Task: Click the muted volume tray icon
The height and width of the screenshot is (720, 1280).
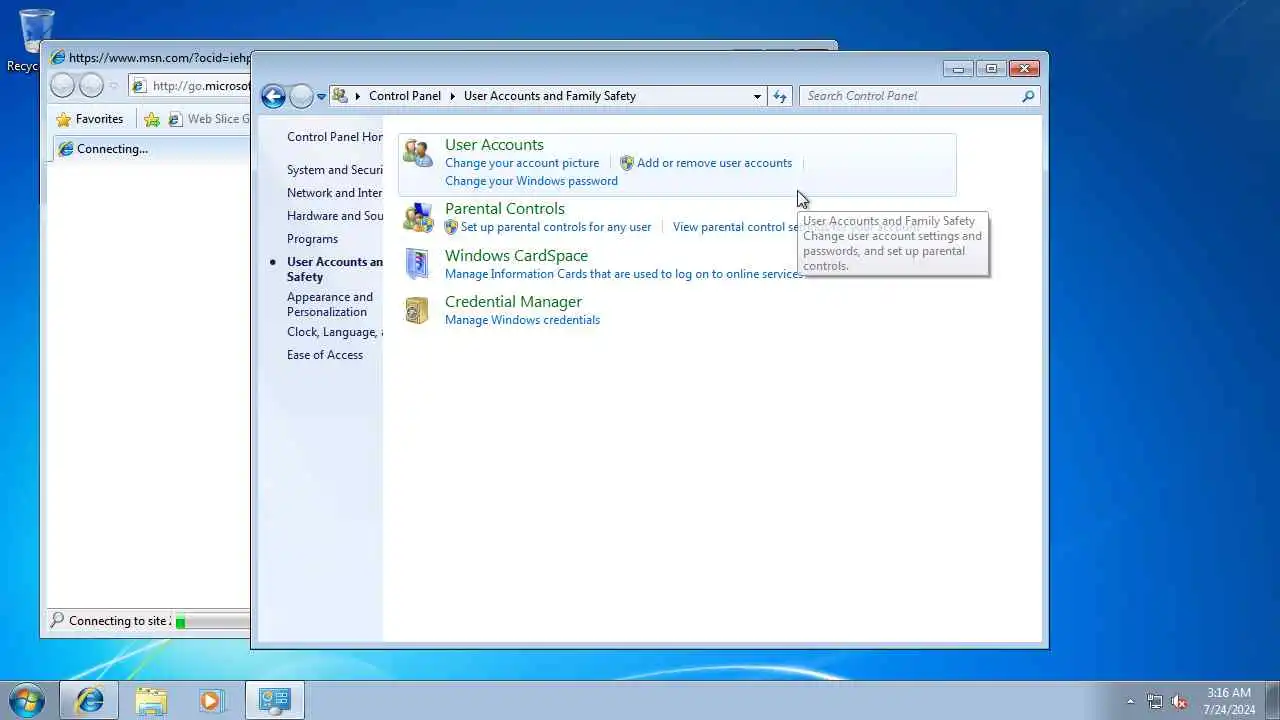Action: click(1179, 701)
